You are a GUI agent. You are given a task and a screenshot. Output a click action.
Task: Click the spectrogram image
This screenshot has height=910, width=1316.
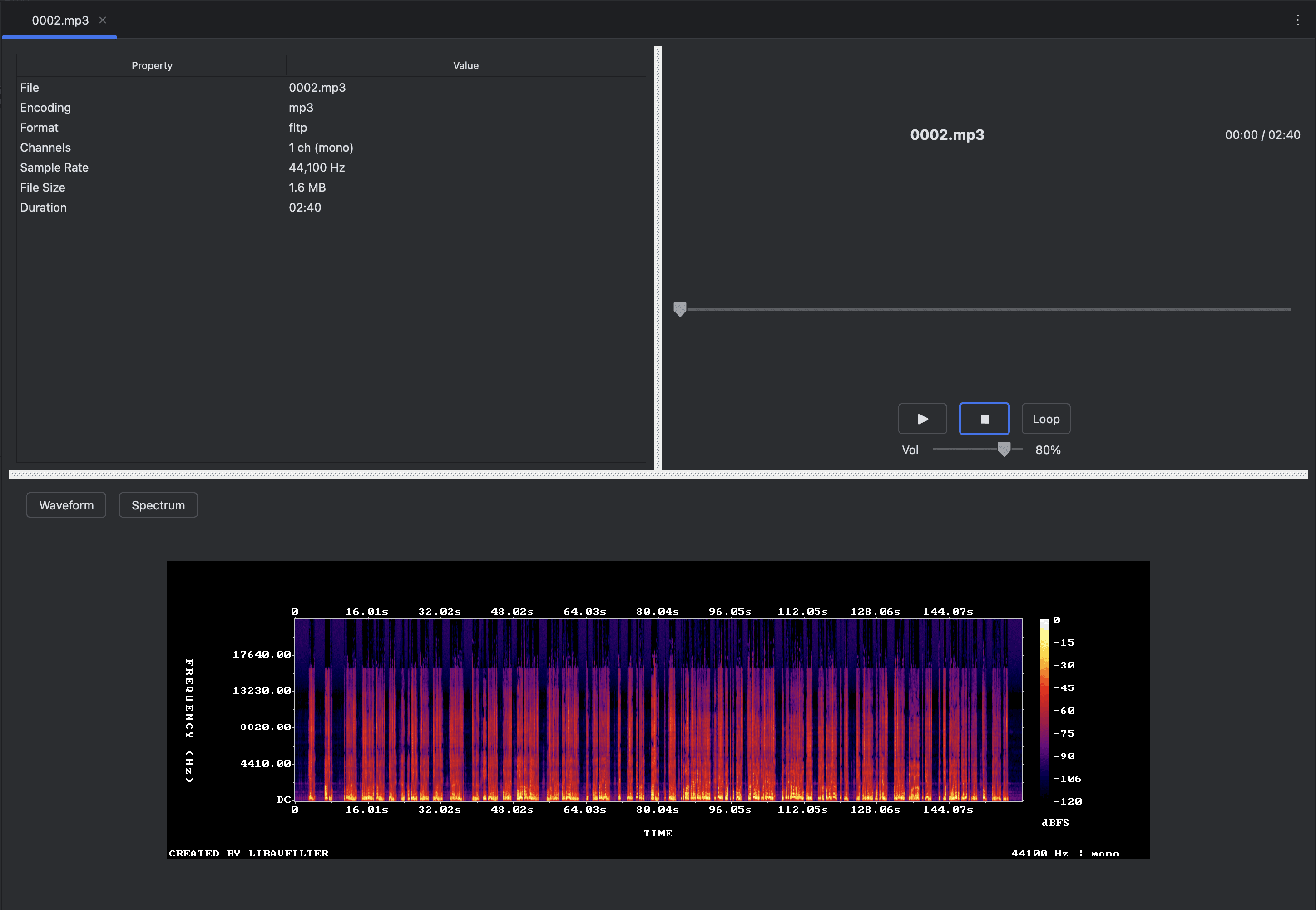[658, 710]
